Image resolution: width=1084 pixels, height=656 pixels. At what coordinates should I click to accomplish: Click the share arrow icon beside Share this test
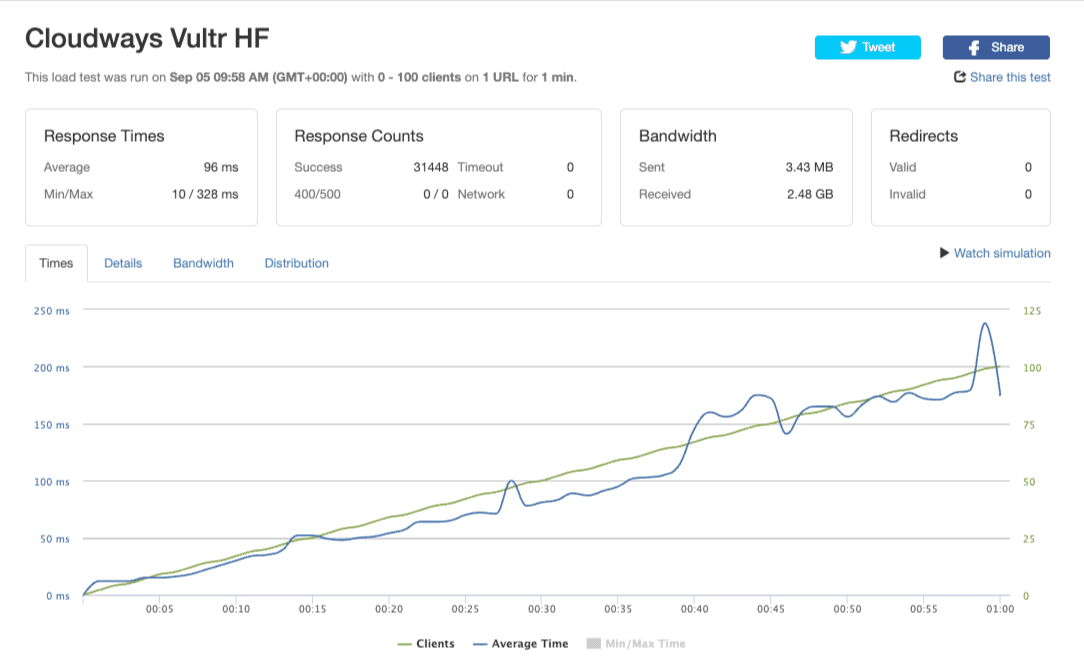pyautogui.click(x=960, y=77)
